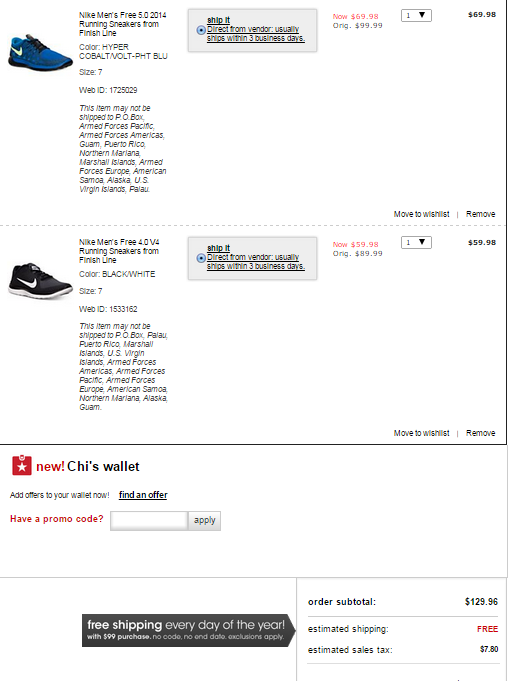Remove the Nike Free 4.0 V4 sneakers

pyautogui.click(x=480, y=433)
